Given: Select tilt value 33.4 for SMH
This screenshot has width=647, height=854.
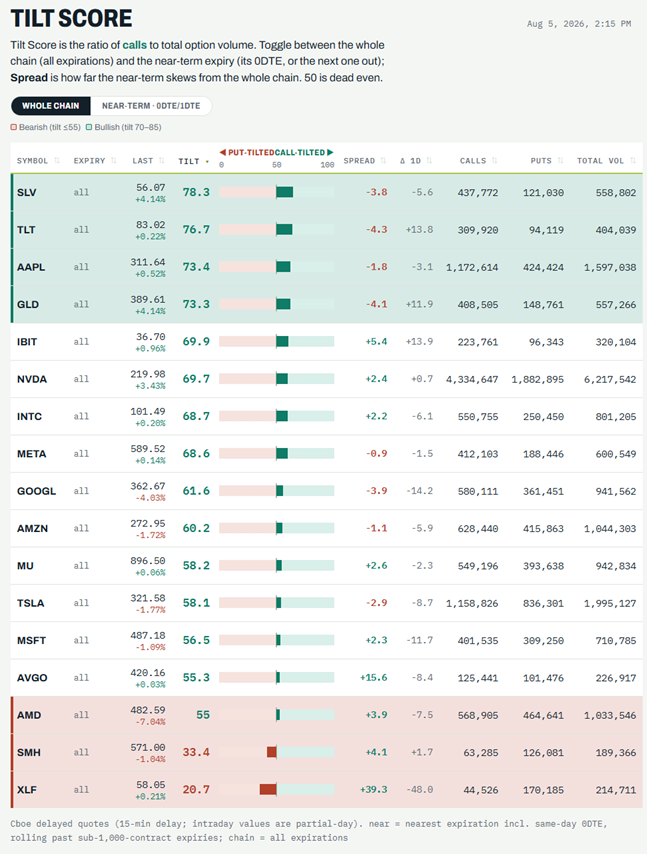Looking at the screenshot, I should pyautogui.click(x=196, y=752).
